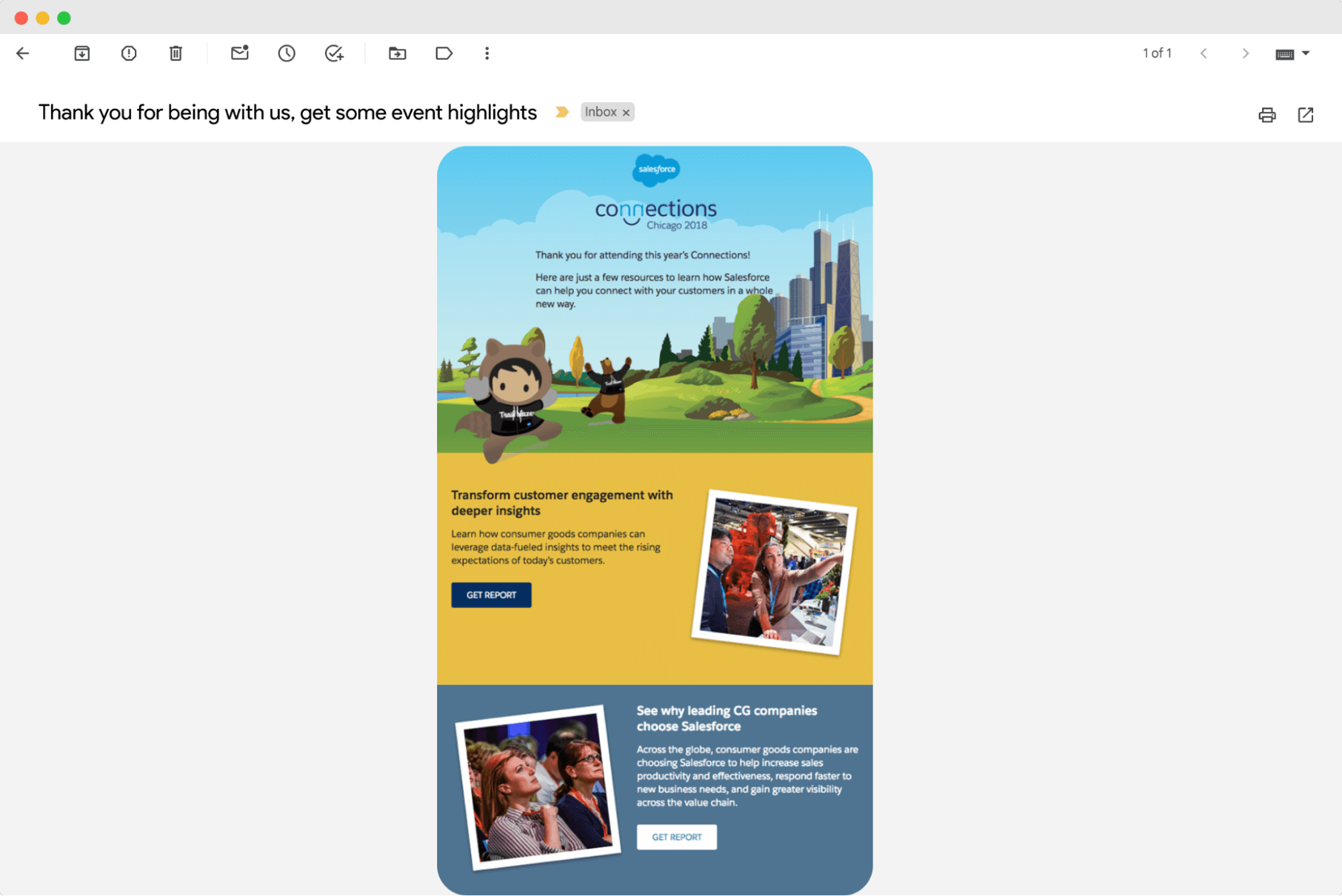Image resolution: width=1342 pixels, height=896 pixels.
Task: Show the older email arrow
Action: pyautogui.click(x=1245, y=53)
